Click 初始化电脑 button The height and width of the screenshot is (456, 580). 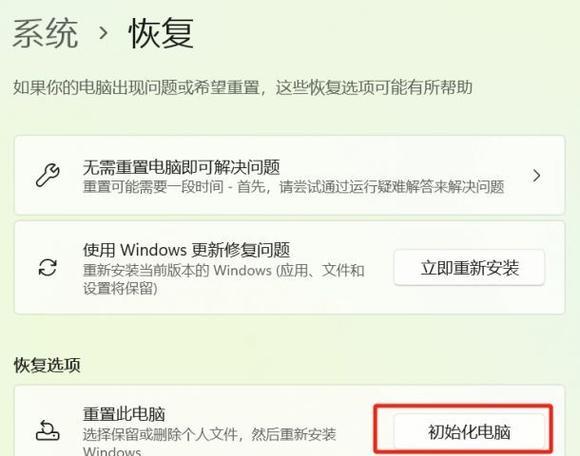pyautogui.click(x=469, y=432)
